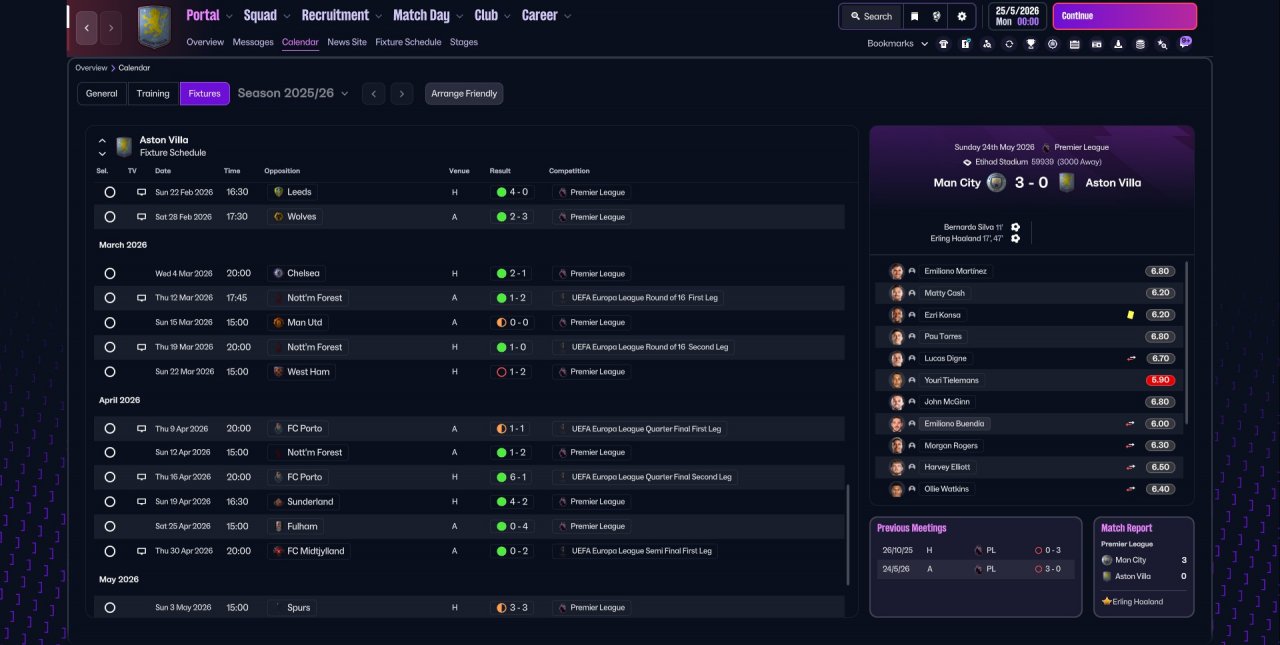Screen dimensions: 1280x645
Task: Select the Sunderland fixture radio button
Action: (x=110, y=502)
